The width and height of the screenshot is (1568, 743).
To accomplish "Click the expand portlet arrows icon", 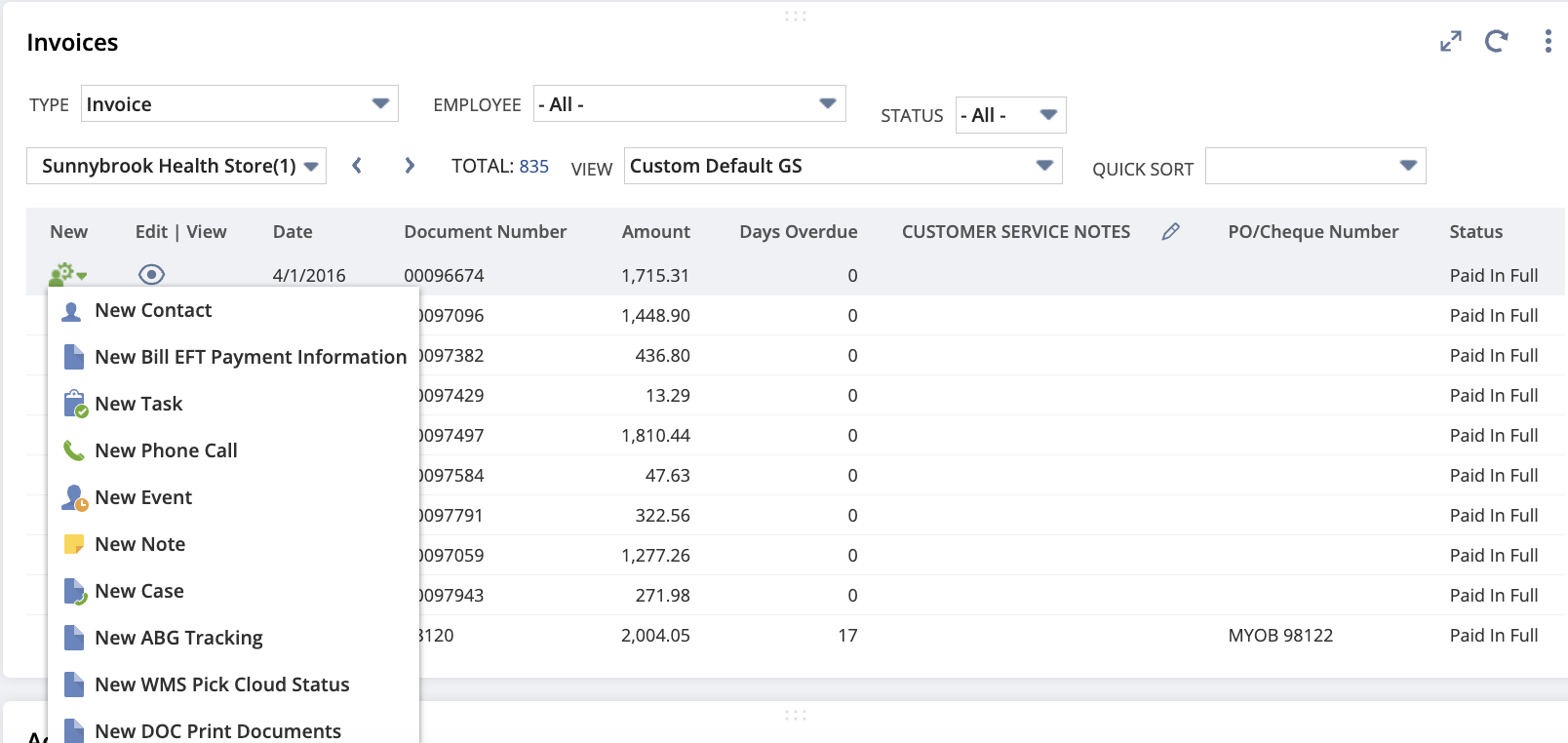I will tap(1450, 42).
